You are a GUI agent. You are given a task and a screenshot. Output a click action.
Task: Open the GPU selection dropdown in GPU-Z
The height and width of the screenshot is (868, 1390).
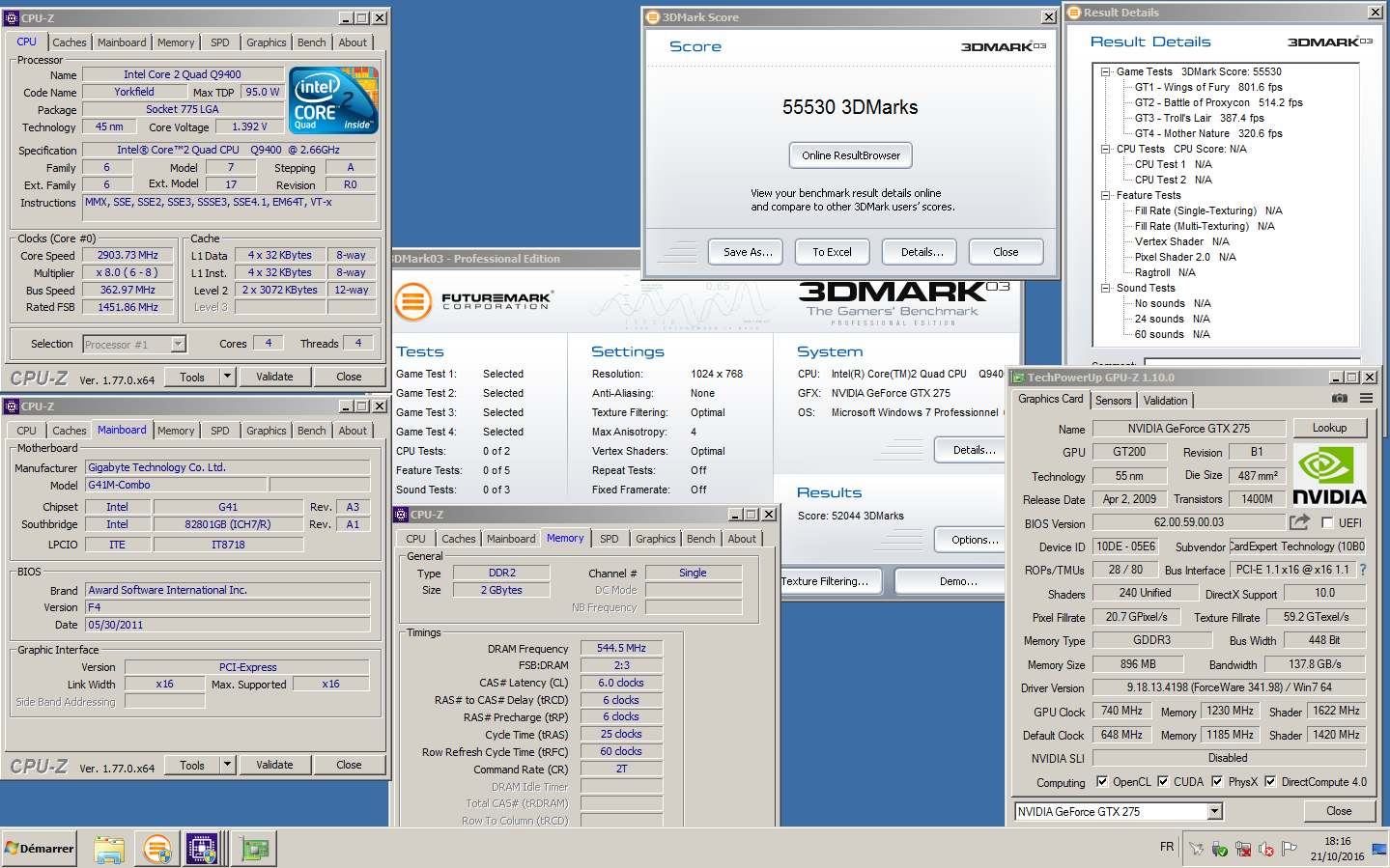point(1215,812)
